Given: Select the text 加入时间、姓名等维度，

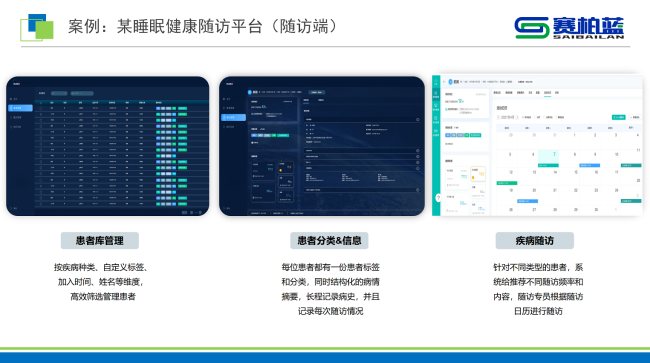Looking at the screenshot, I should 101,282.
